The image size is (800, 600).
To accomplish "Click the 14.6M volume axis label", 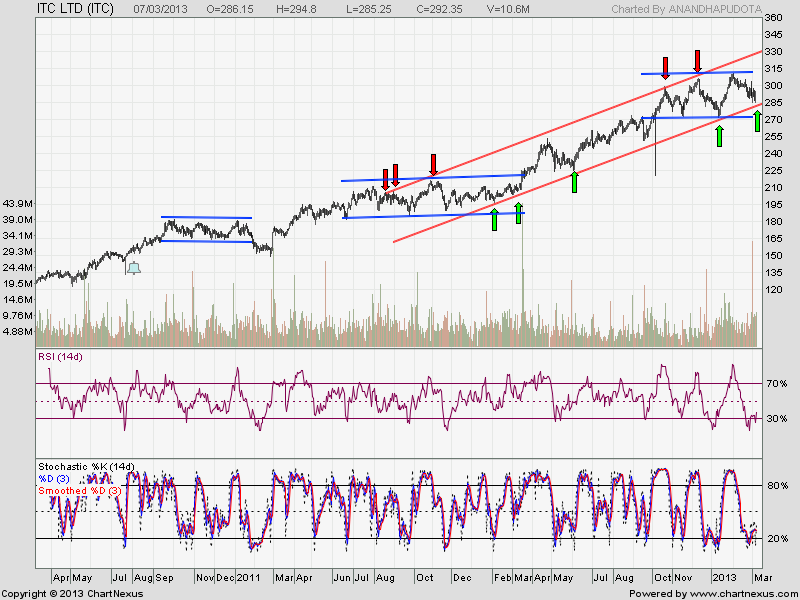I will tap(18, 299).
